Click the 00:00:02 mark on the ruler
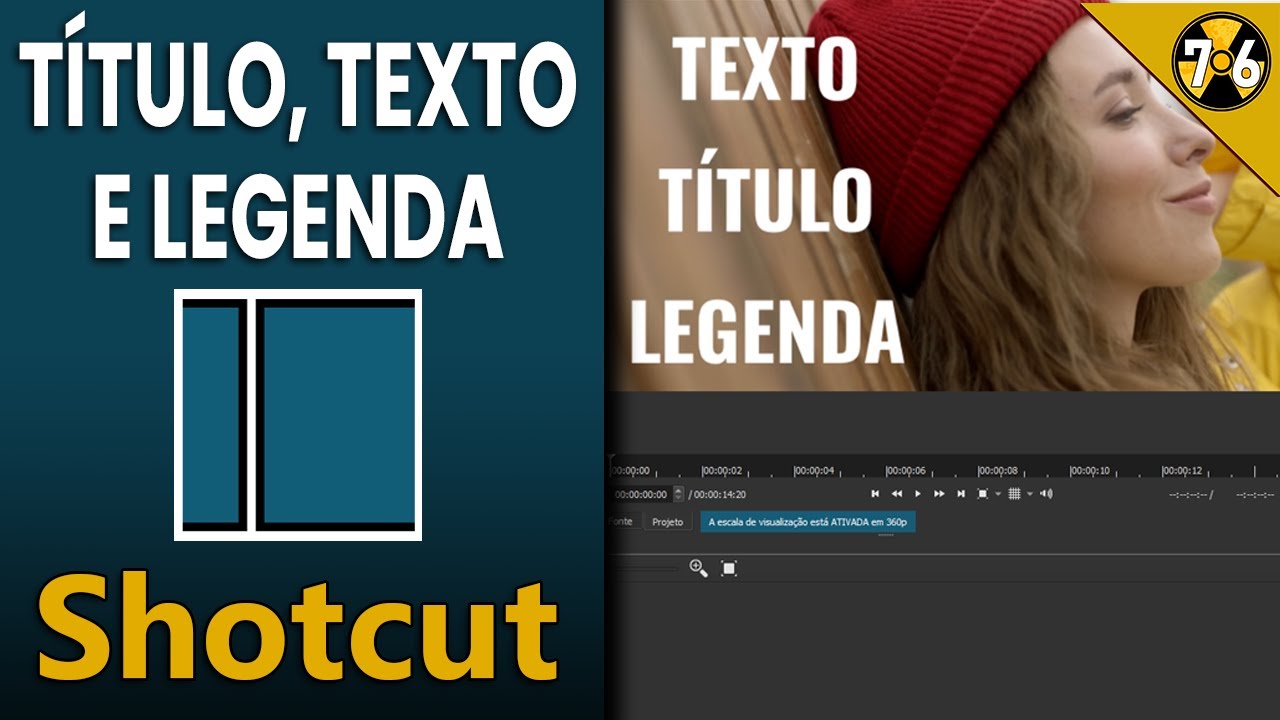1280x720 pixels. coord(722,470)
